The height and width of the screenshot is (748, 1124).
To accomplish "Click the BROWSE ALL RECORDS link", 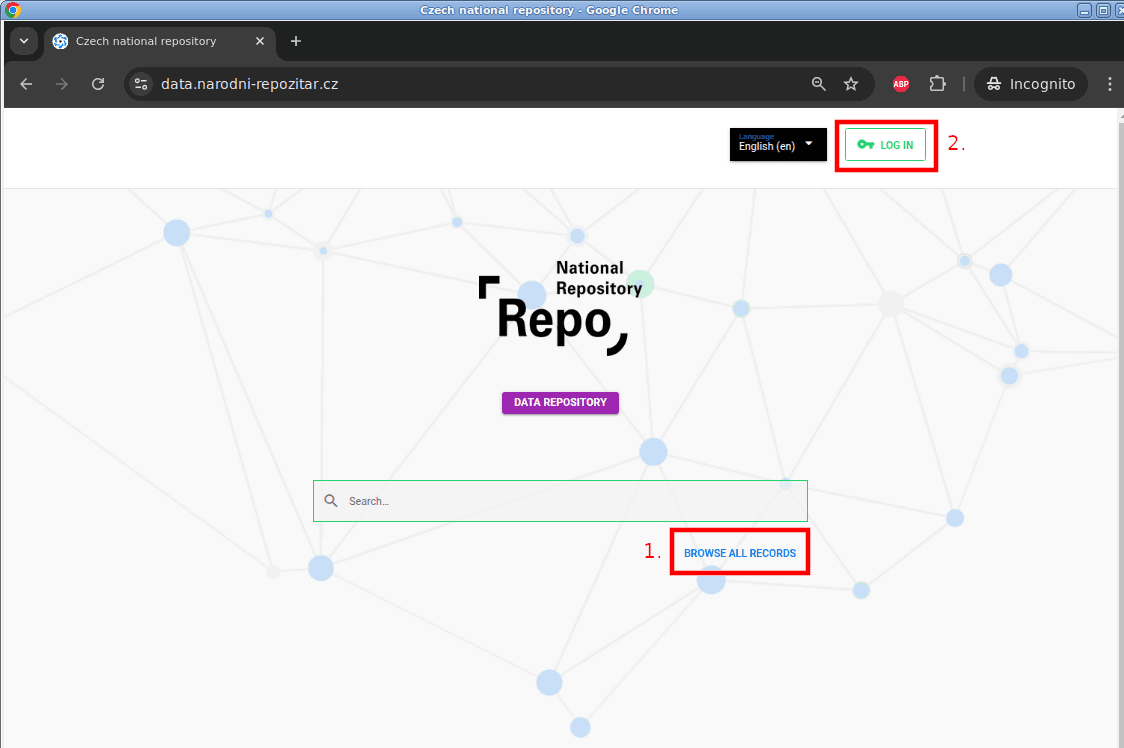I will coord(739,553).
